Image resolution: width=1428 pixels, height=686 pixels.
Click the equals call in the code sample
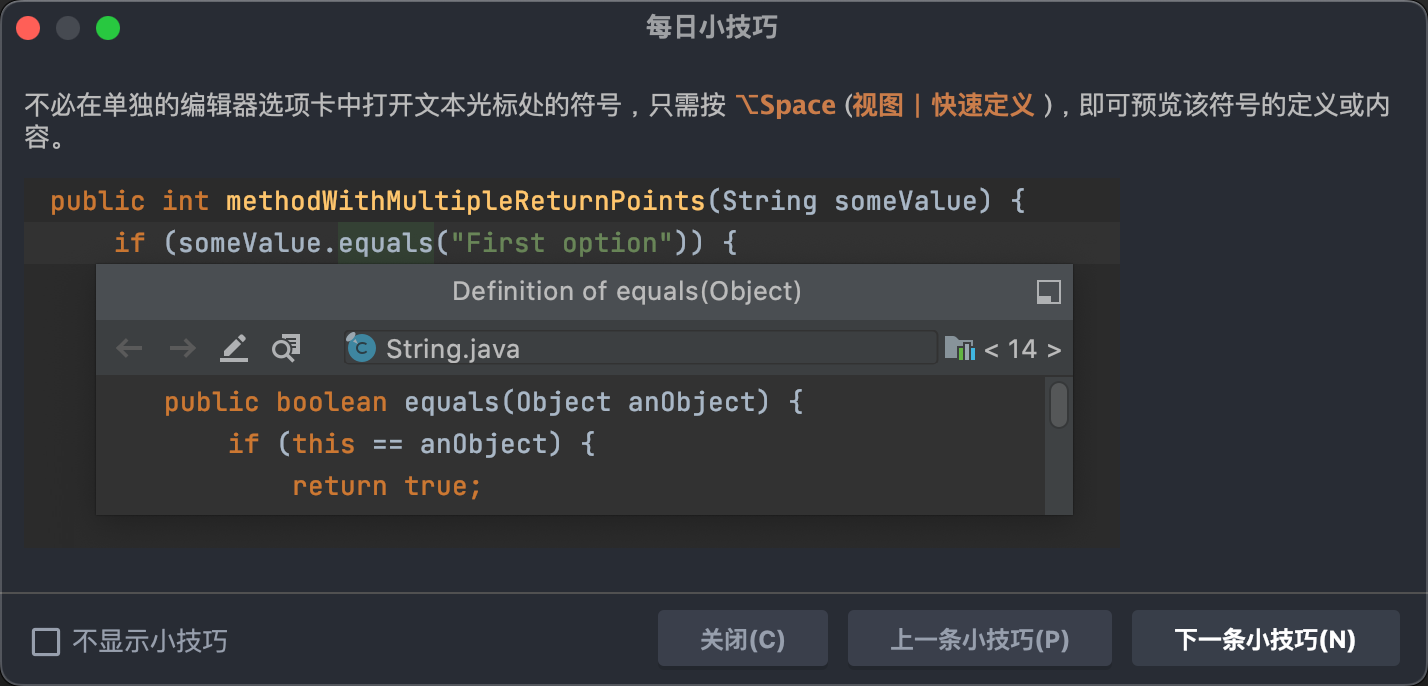(x=386, y=242)
